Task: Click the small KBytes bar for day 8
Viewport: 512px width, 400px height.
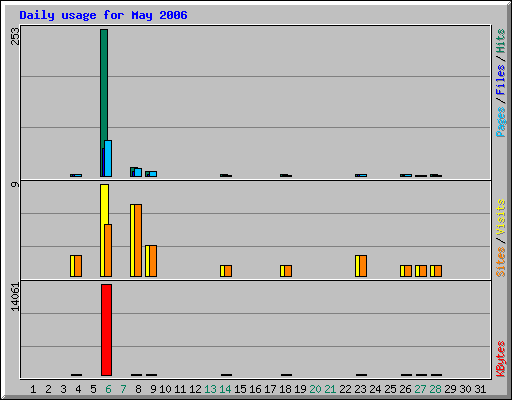Action: click(136, 375)
